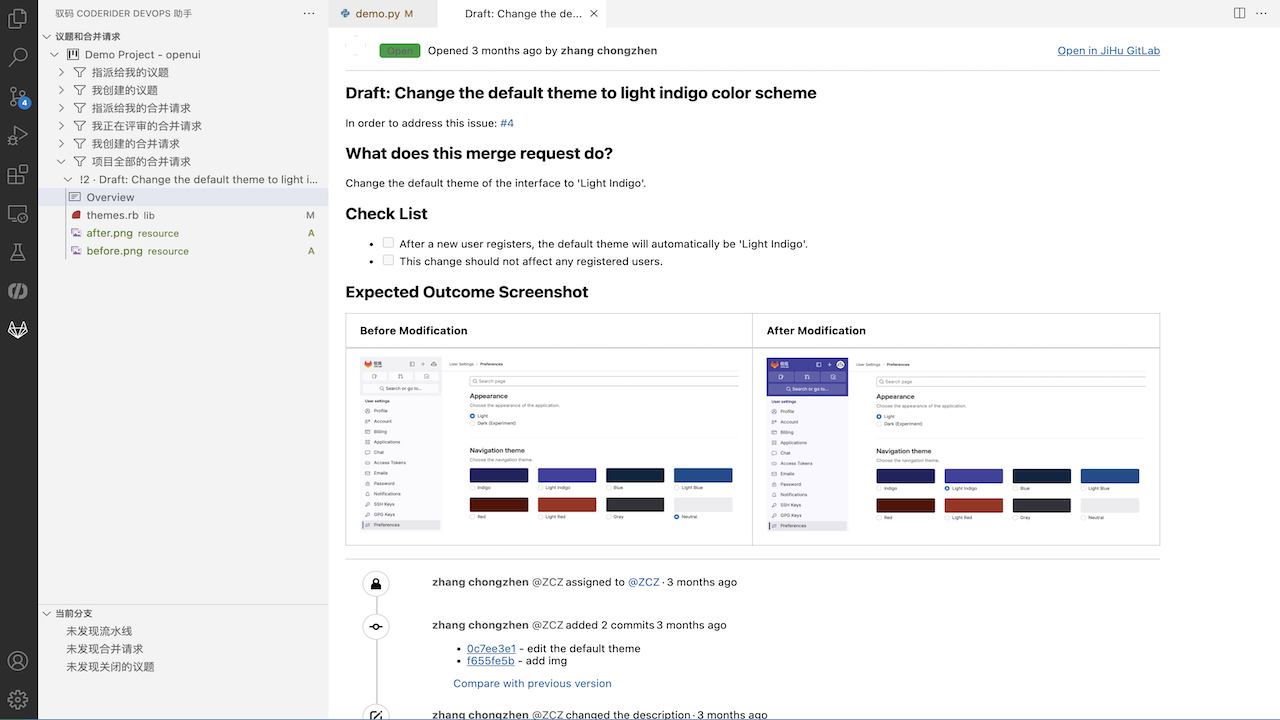The height and width of the screenshot is (720, 1280).
Task: Open commit 0c7ee3e1 link
Action: (491, 648)
